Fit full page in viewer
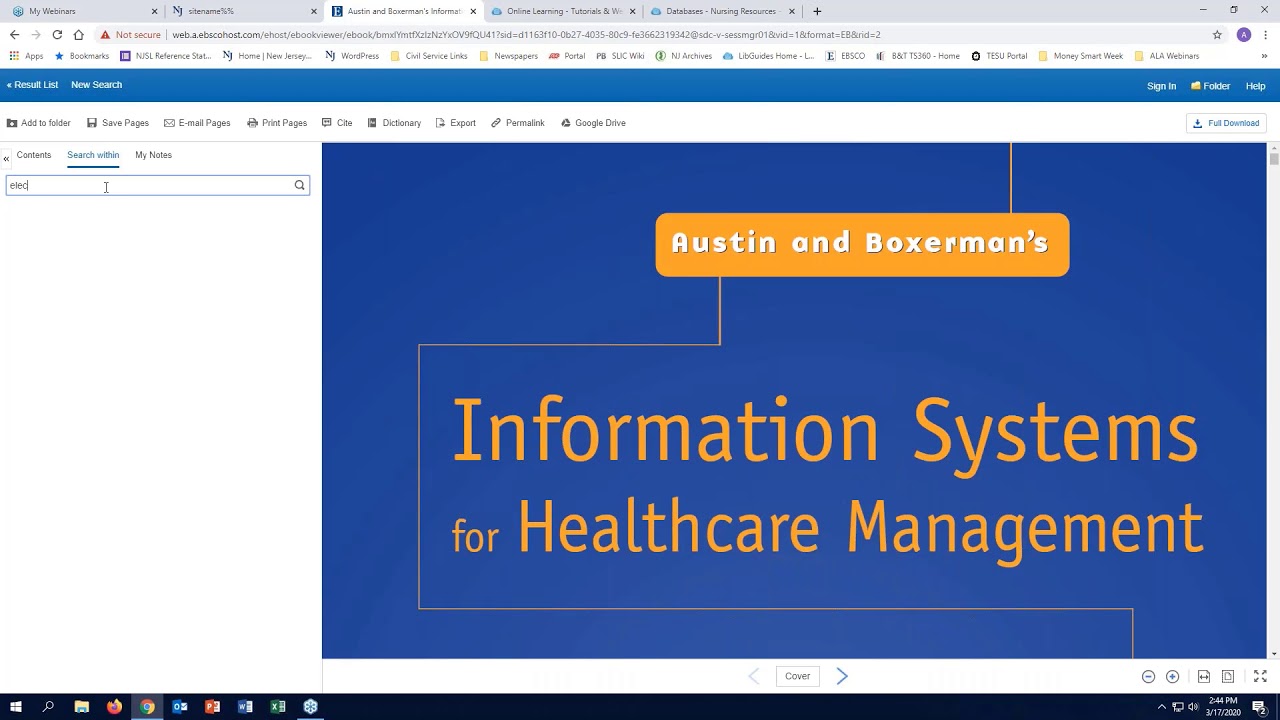The width and height of the screenshot is (1280, 720). click(x=1228, y=677)
